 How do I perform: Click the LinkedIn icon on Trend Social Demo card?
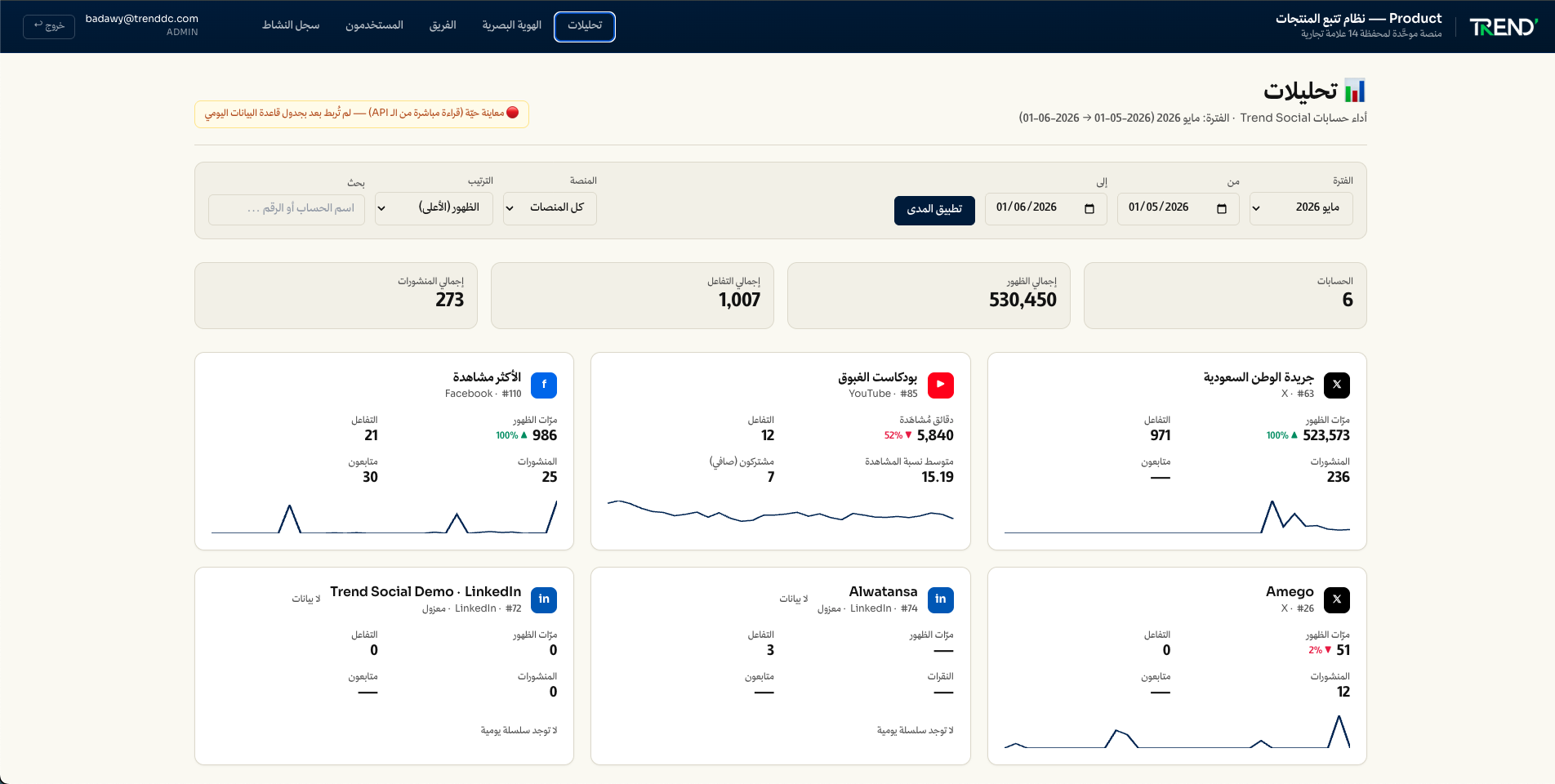point(544,599)
